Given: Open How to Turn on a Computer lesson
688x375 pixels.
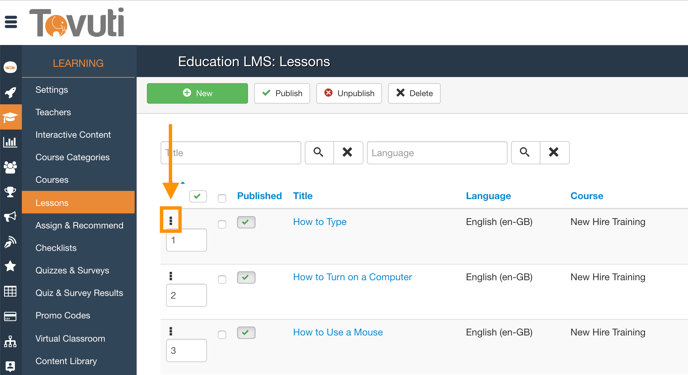Looking at the screenshot, I should click(x=352, y=277).
